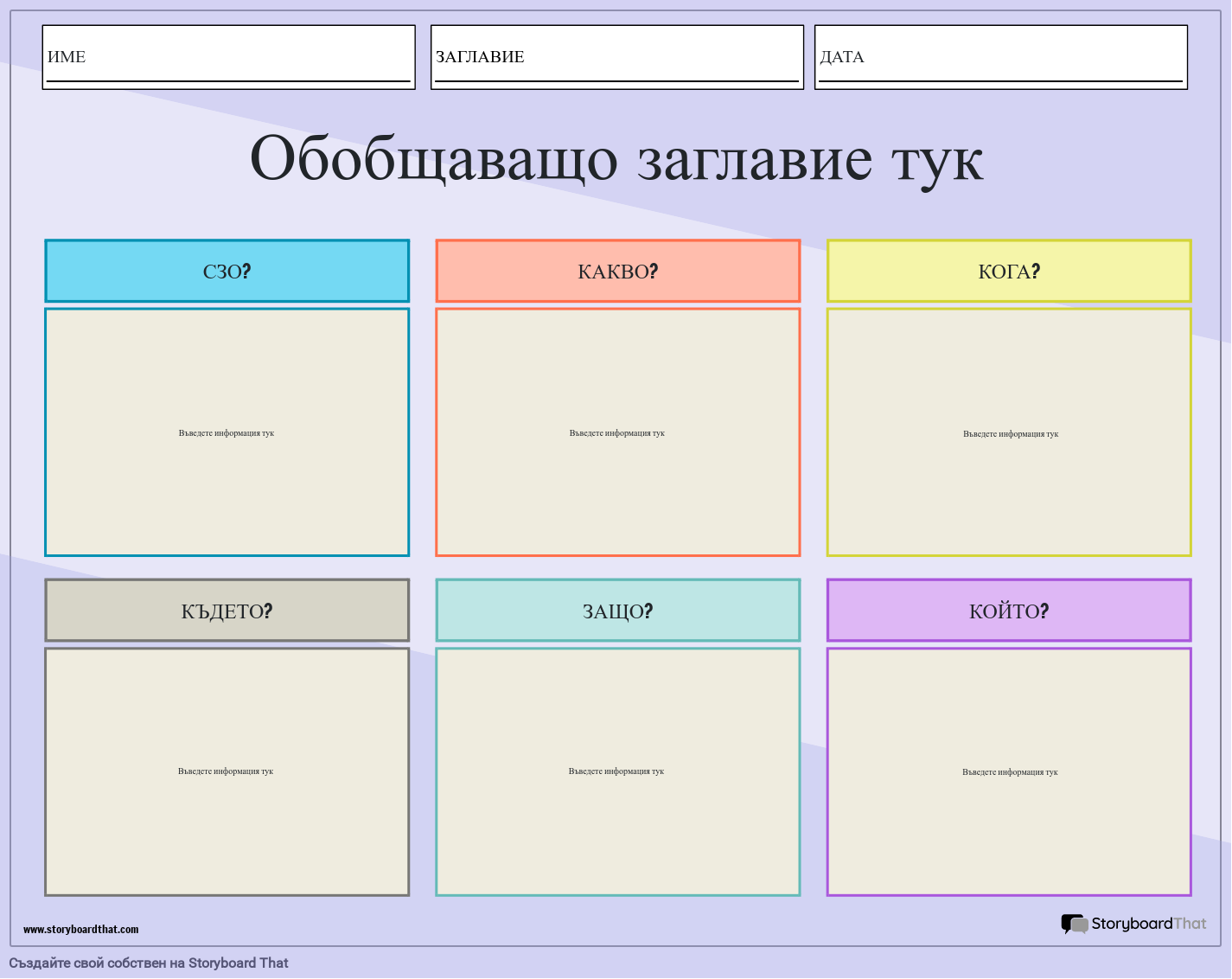Click the ДАТА date input field
Viewport: 1232px width, 979px height.
tap(1000, 56)
